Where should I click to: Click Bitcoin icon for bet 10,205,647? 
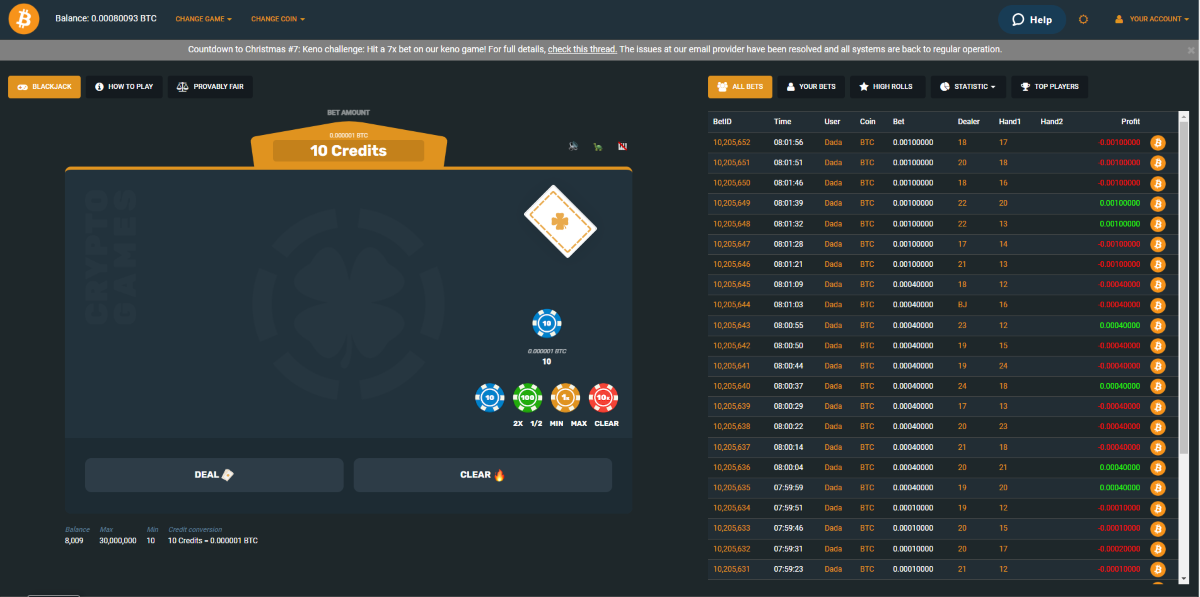coord(1158,244)
